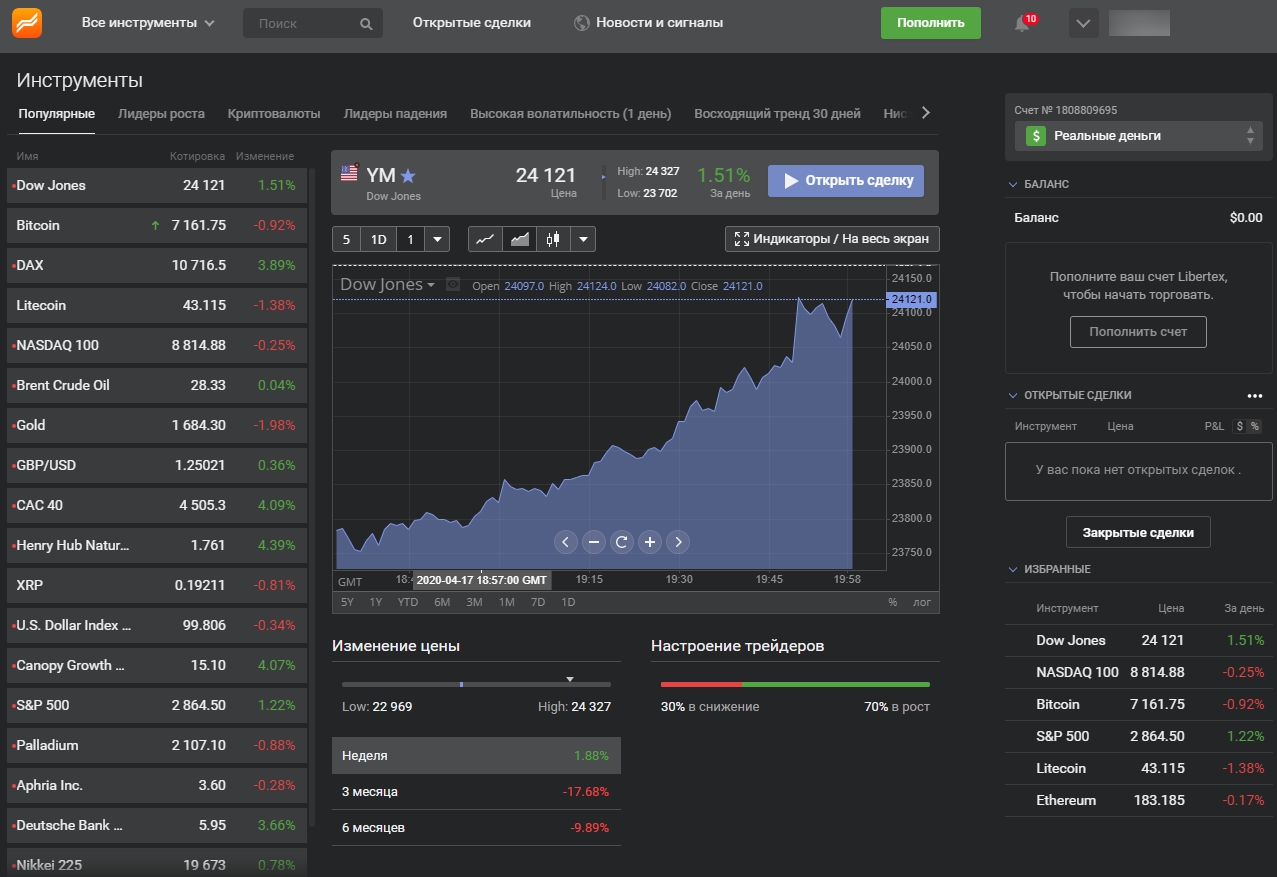1277x877 pixels.
Task: Open the Реальные деньги account selector
Action: coord(1137,135)
